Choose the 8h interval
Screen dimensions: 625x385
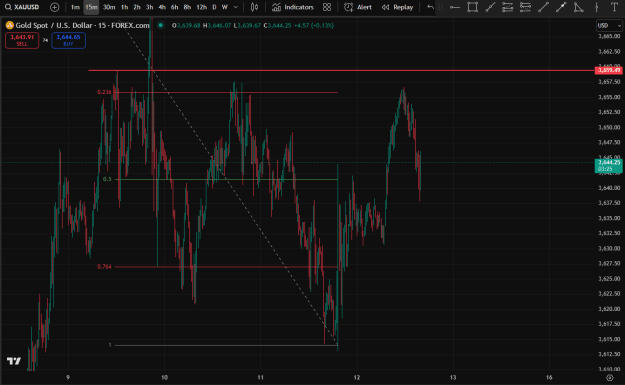tap(187, 7)
